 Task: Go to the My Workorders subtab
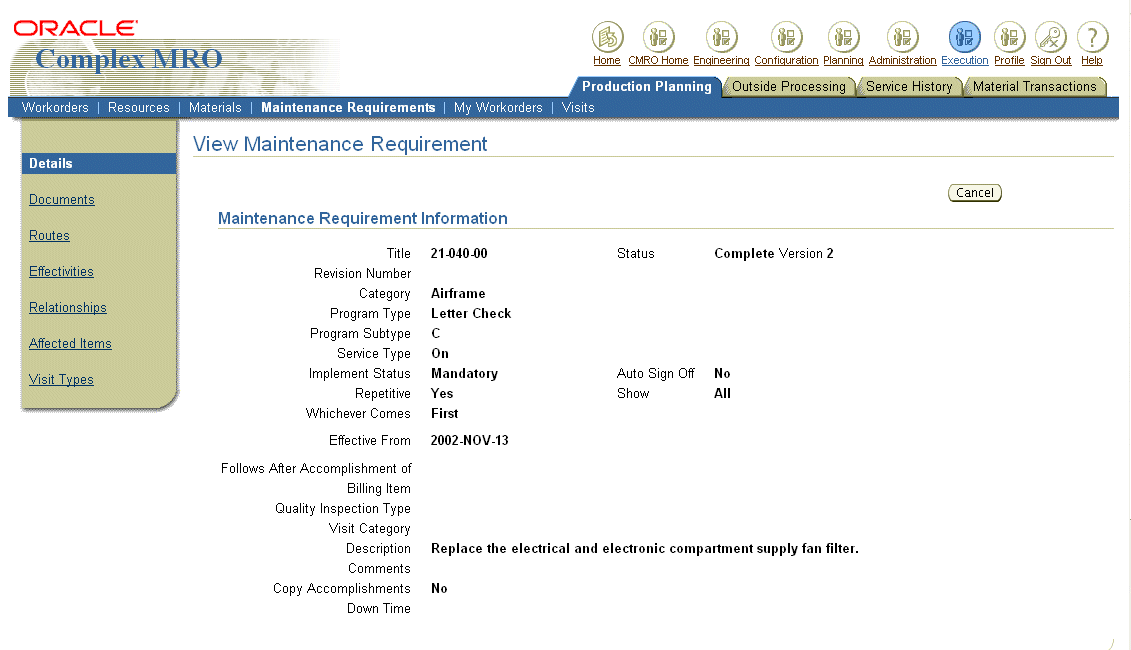[x=498, y=107]
